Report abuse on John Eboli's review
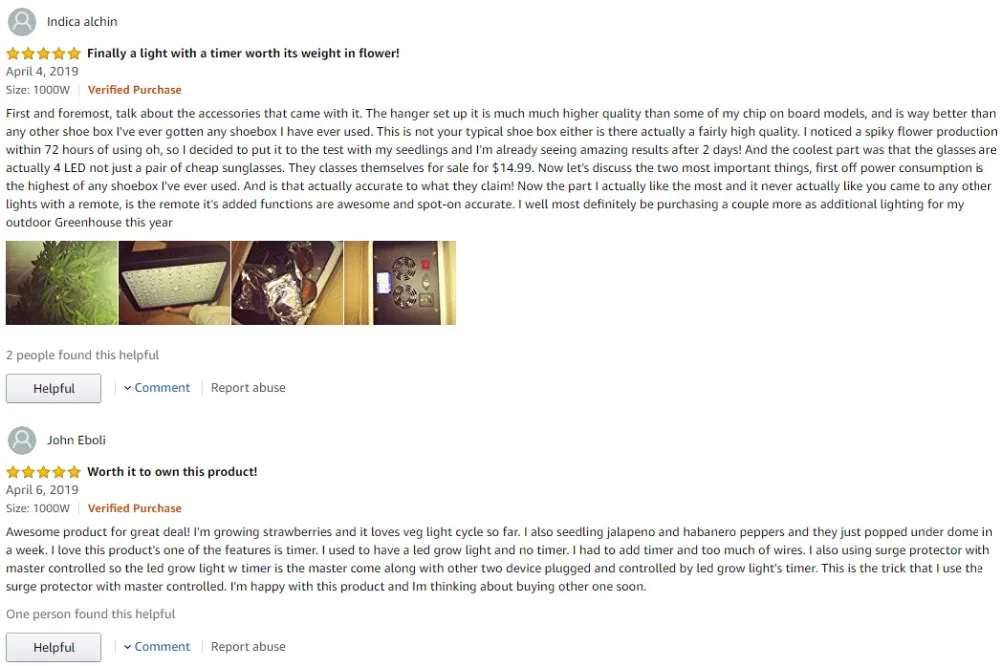 (x=248, y=647)
